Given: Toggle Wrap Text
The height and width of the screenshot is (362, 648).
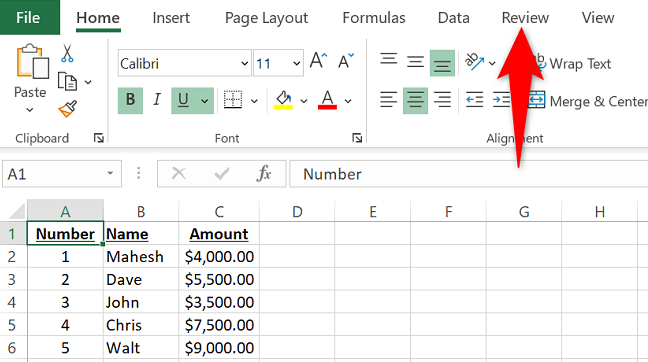Looking at the screenshot, I should coord(574,64).
